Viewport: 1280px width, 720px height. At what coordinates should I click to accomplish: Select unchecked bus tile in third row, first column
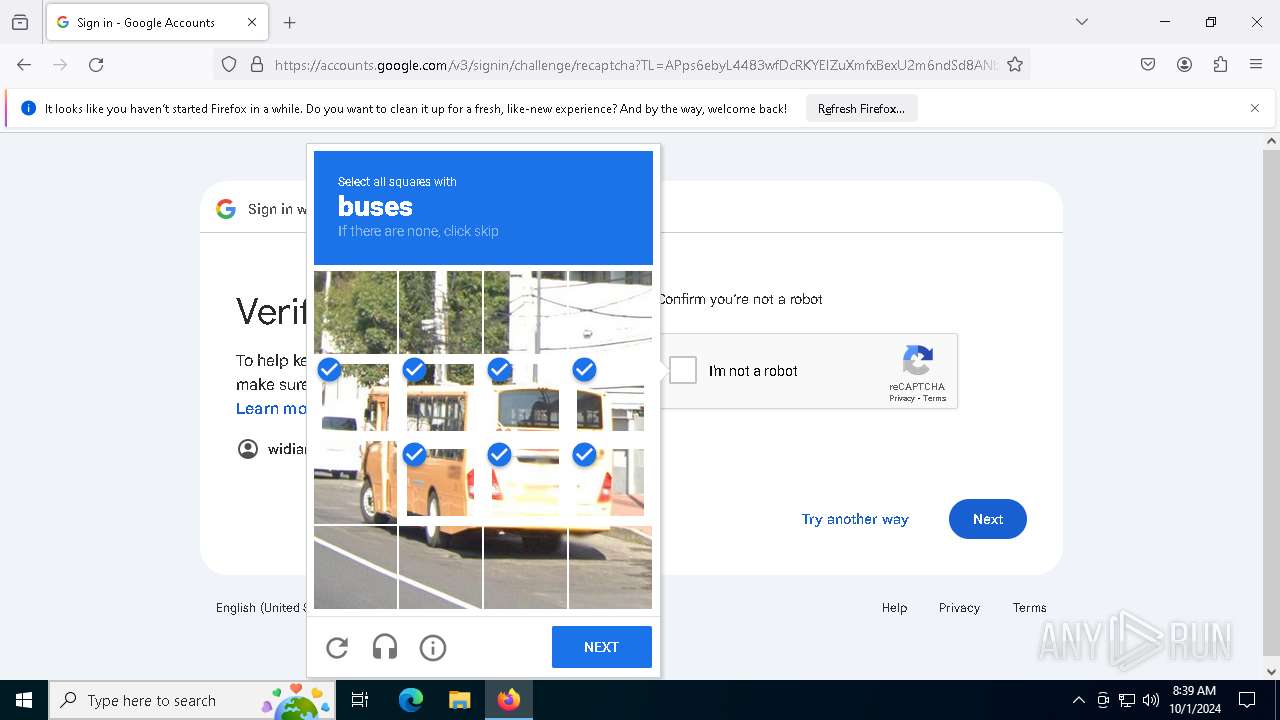pos(355,482)
